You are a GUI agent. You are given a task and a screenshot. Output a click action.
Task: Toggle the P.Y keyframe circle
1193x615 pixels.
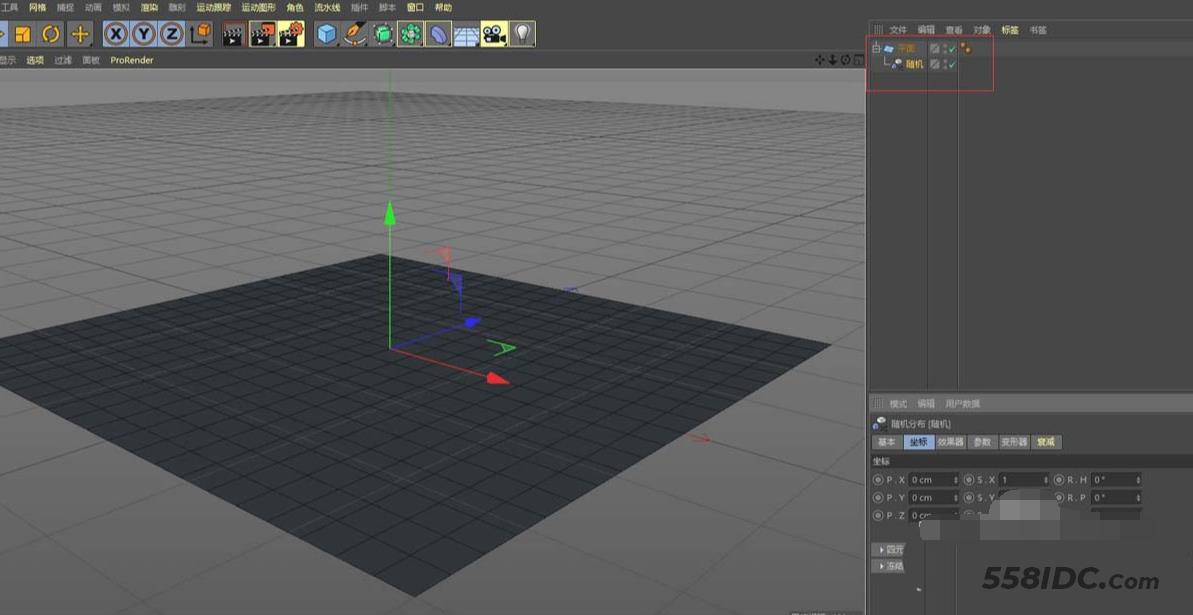coord(878,498)
